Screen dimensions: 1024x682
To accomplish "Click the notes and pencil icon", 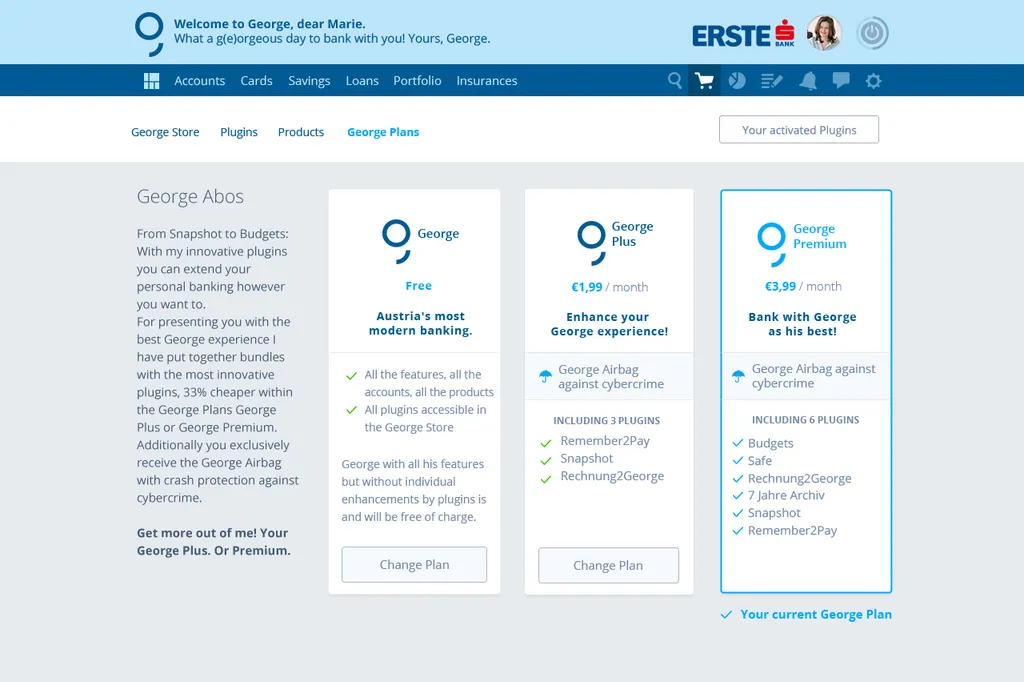I will (x=771, y=81).
